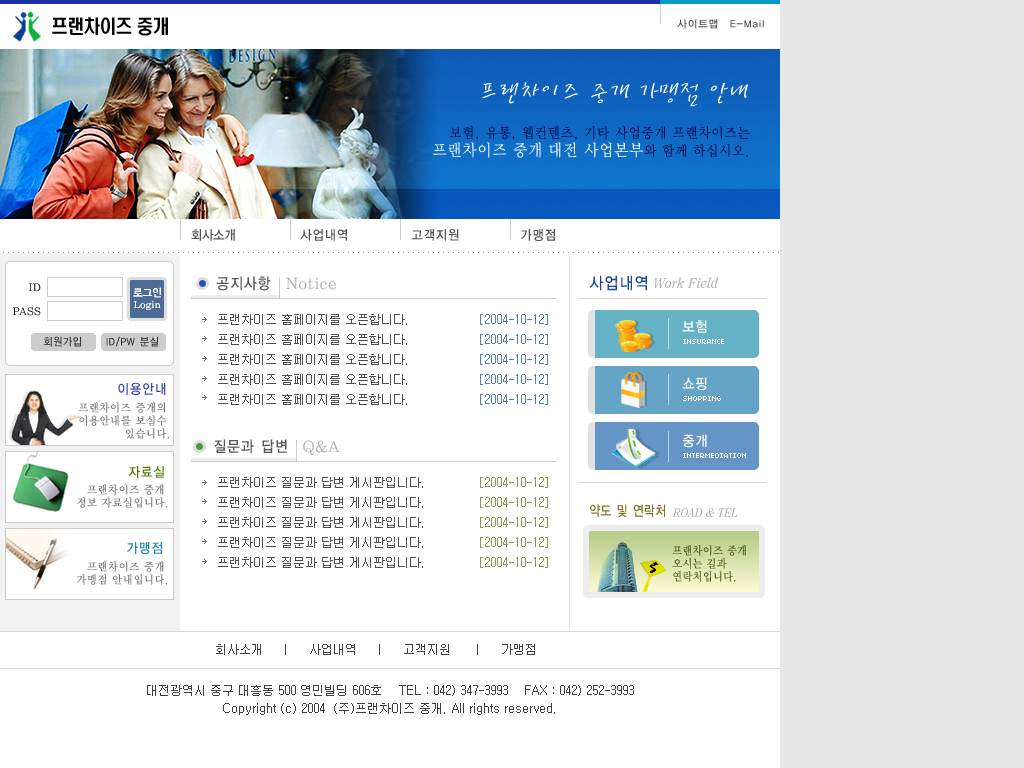Focus the PASS password field
The height and width of the screenshot is (768, 1024).
85,311
